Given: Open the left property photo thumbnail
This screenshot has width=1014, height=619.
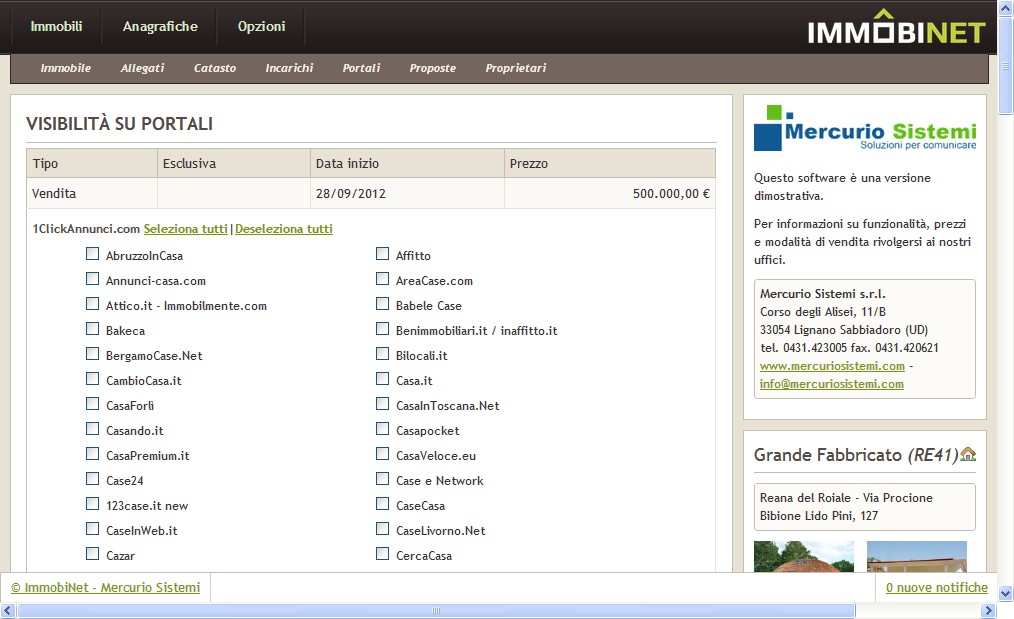Looking at the screenshot, I should (x=804, y=557).
